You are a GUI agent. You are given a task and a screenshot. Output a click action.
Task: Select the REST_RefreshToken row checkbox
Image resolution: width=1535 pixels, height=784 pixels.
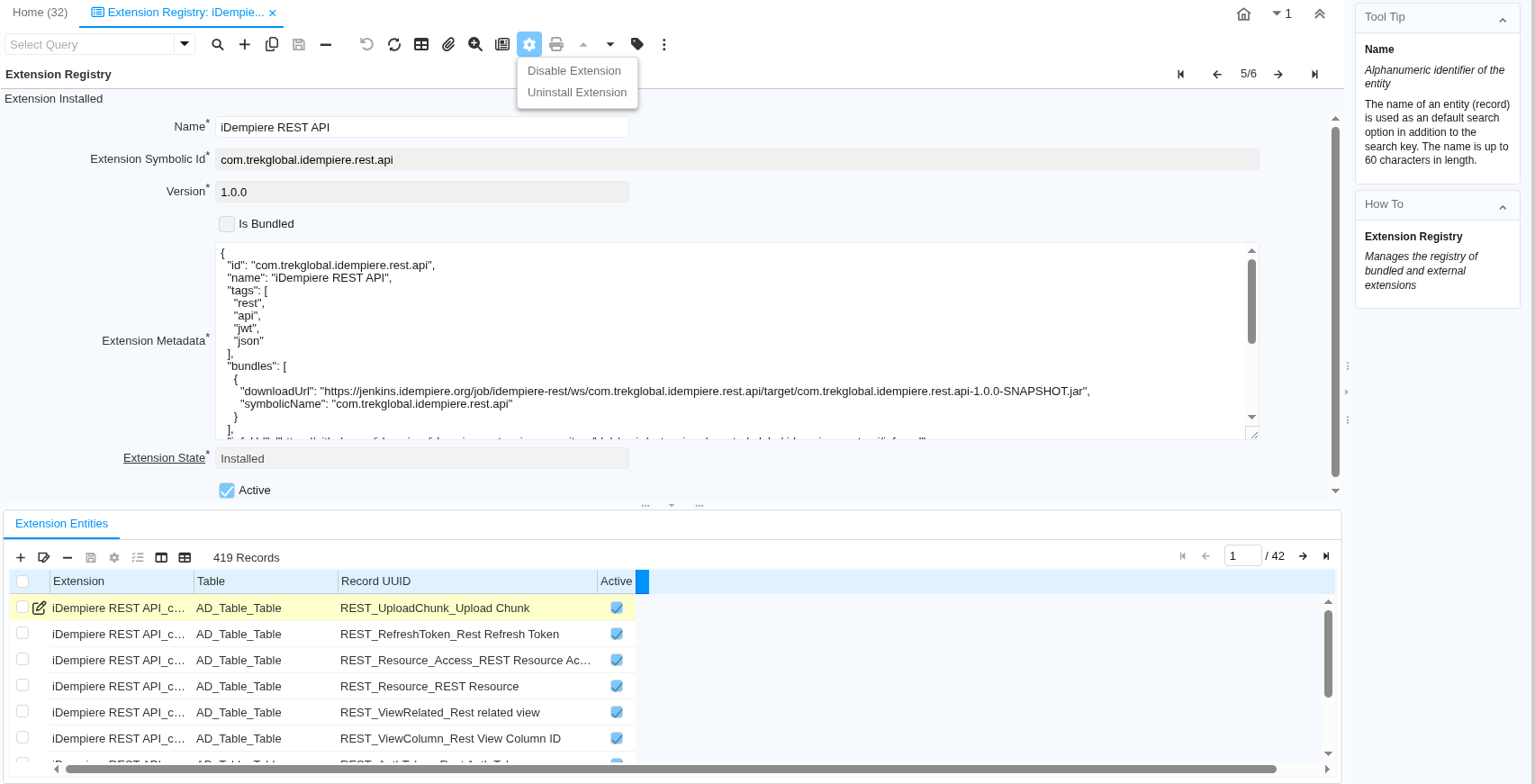pos(23,634)
